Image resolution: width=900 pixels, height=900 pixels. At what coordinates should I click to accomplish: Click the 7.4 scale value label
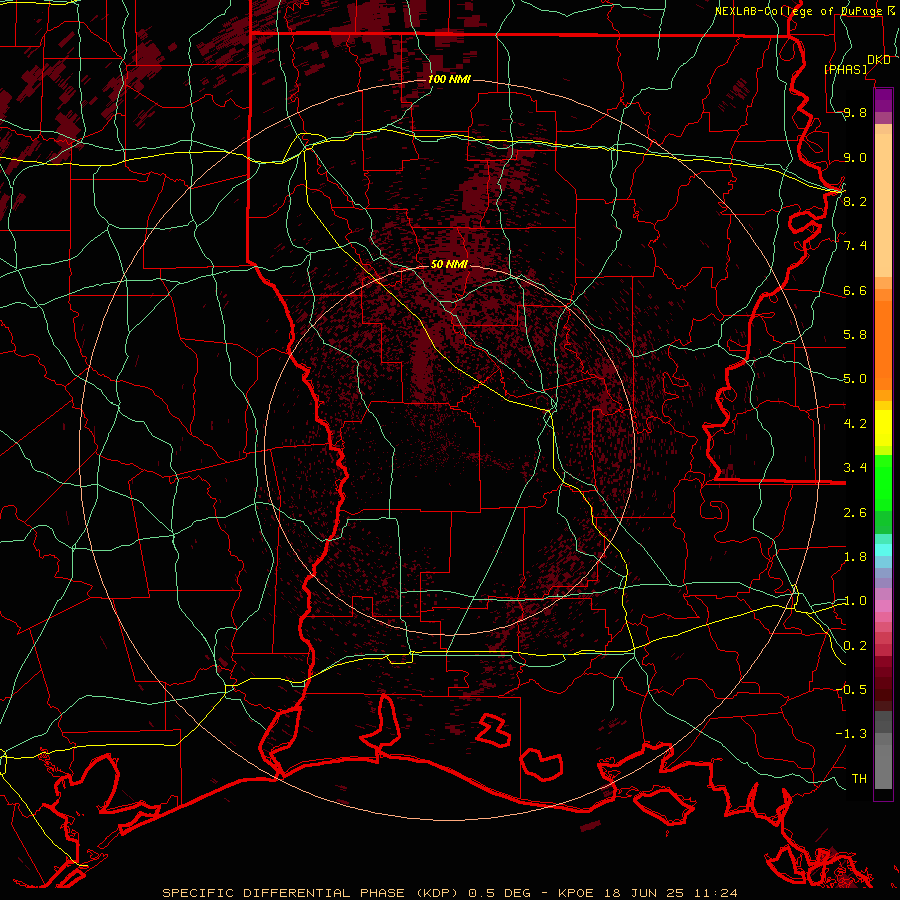coord(855,246)
